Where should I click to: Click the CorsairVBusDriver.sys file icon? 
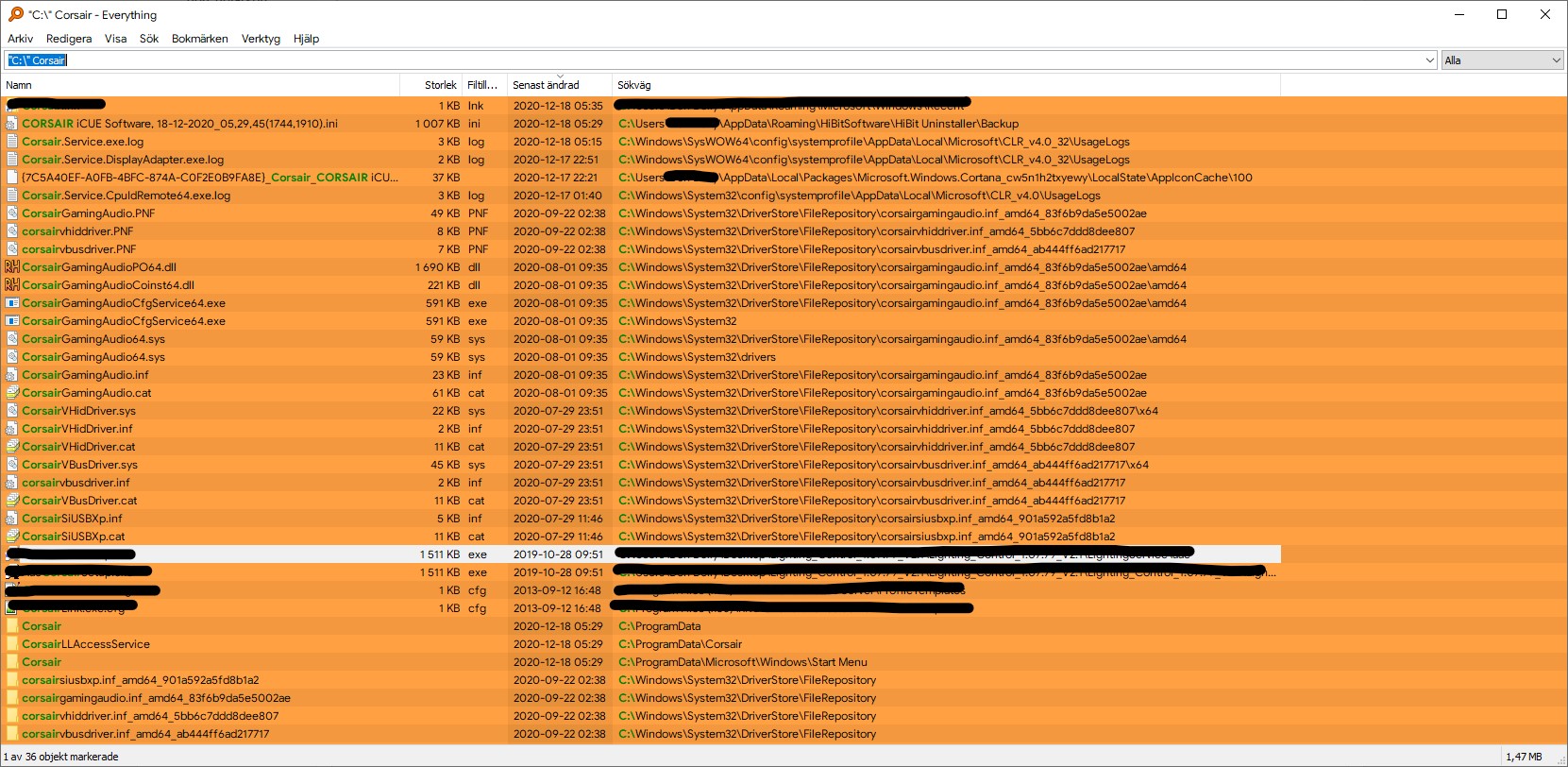click(x=12, y=465)
